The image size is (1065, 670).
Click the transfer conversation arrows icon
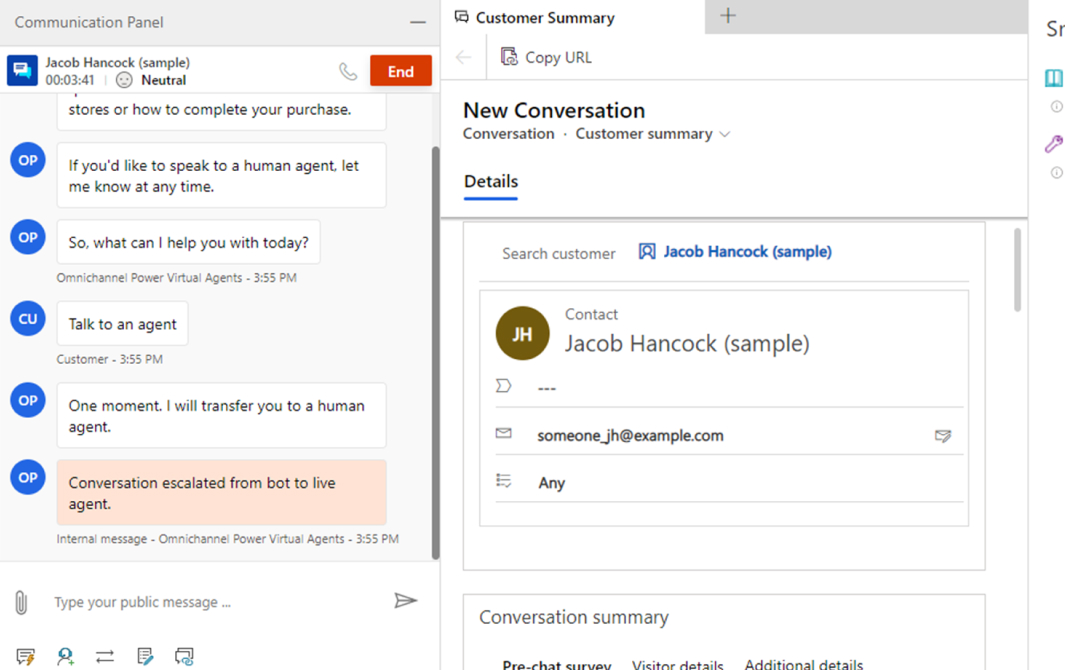(105, 656)
